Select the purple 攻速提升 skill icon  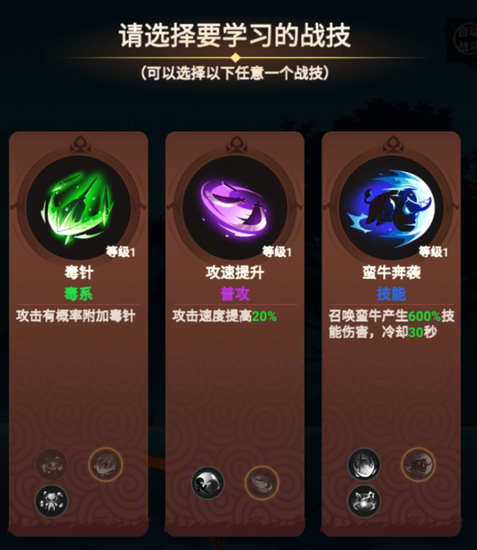235,208
